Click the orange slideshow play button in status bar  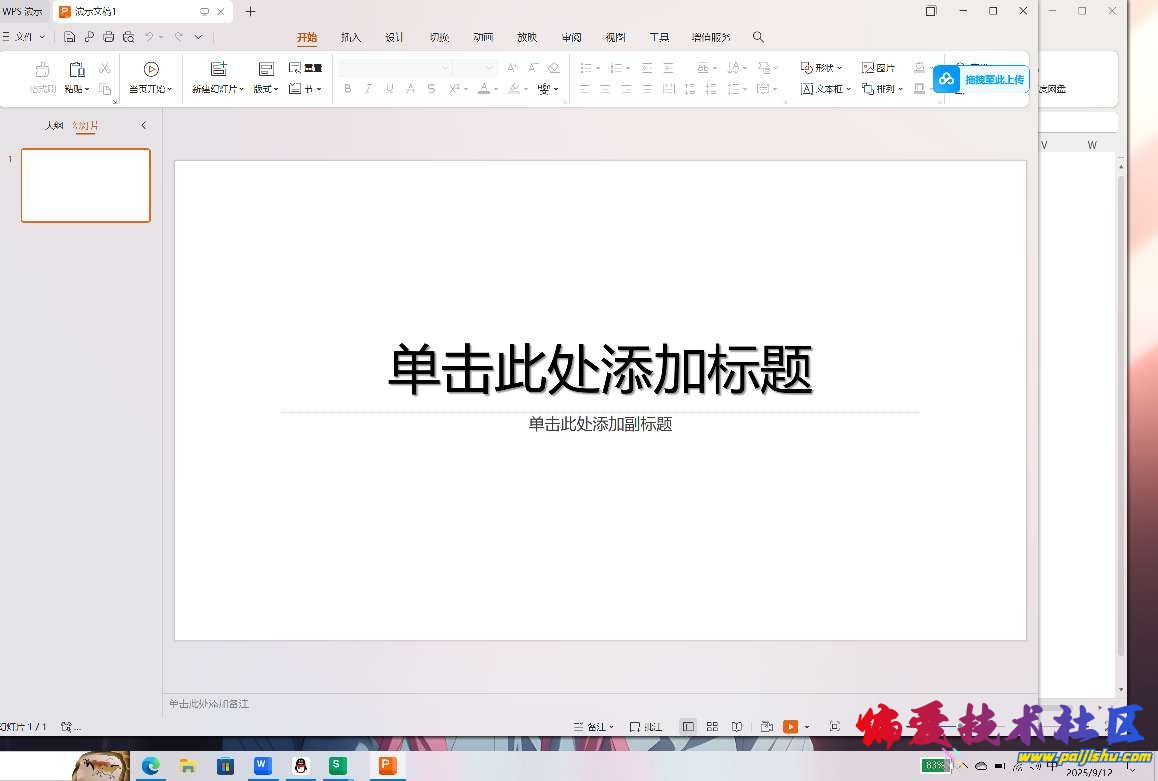791,727
